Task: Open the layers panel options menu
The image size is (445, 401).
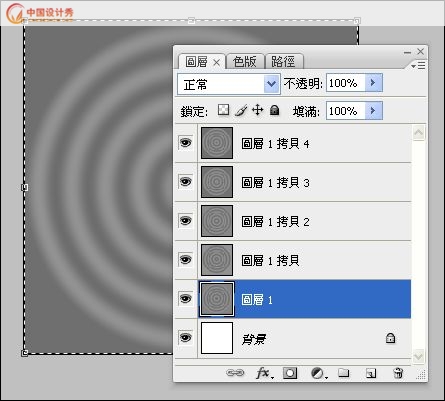Action: coord(418,65)
